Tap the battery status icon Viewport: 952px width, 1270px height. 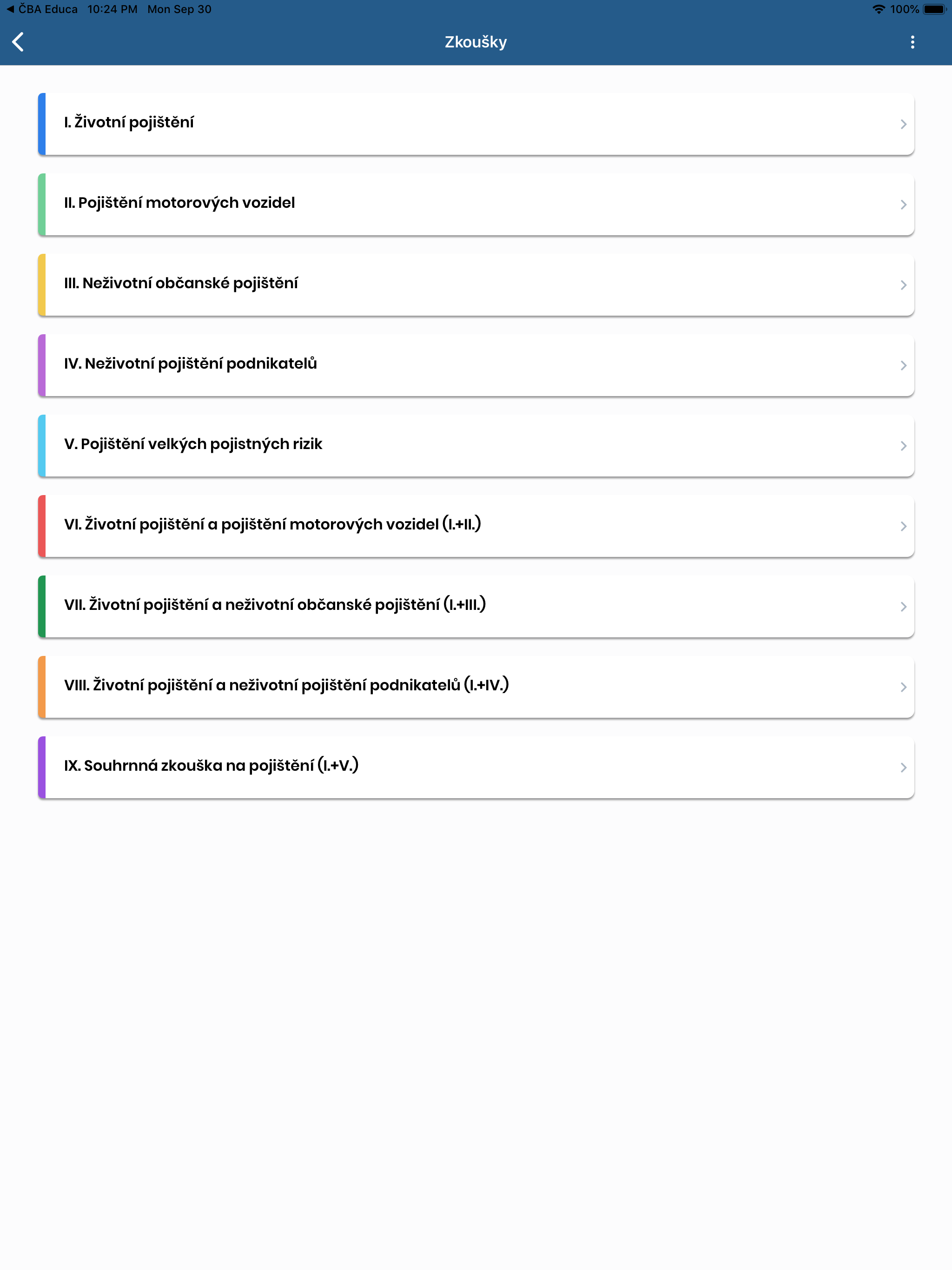click(934, 9)
